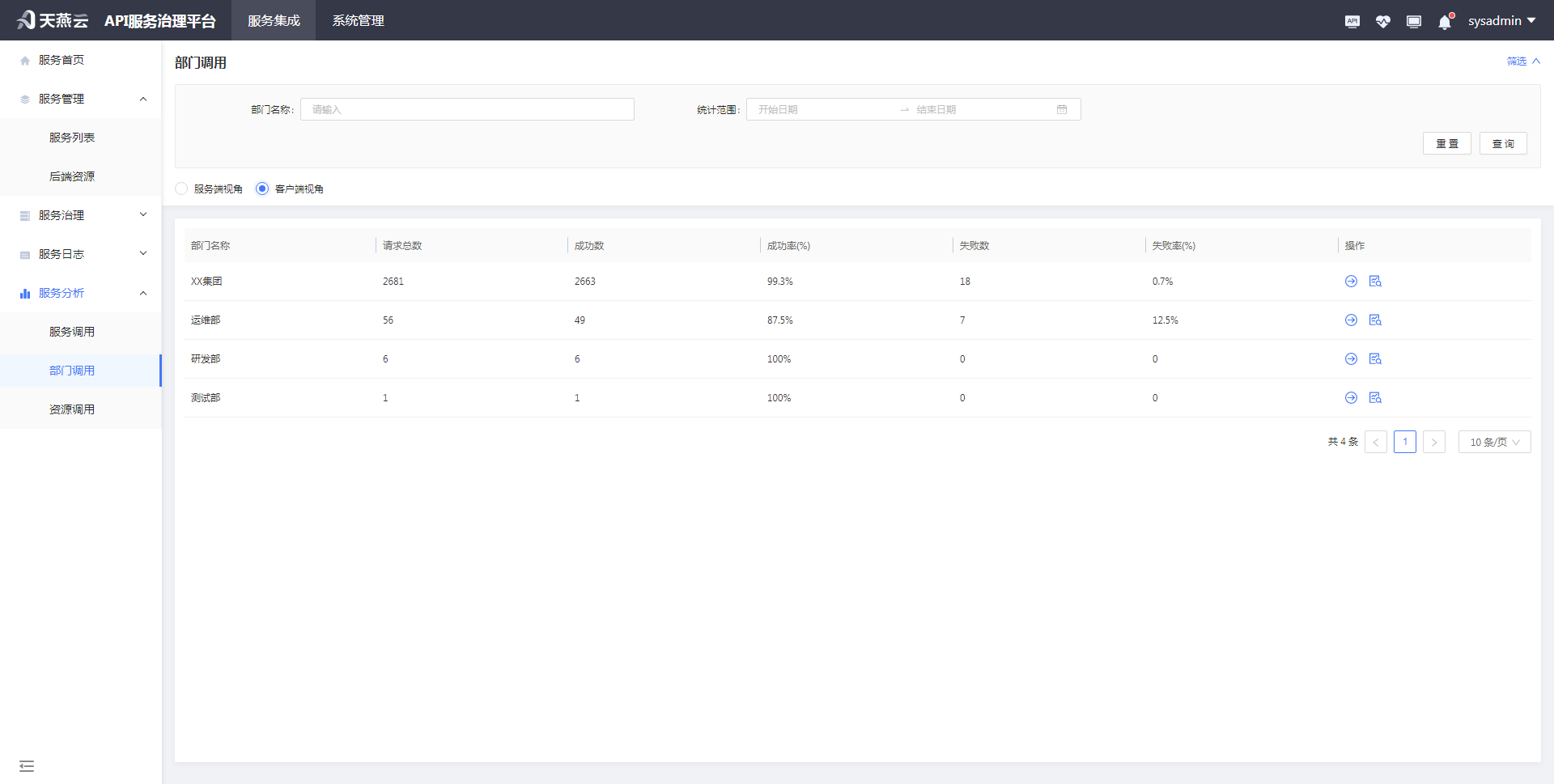Open detail search icon for 测试部 row
Image resolution: width=1554 pixels, height=784 pixels.
(x=1375, y=398)
